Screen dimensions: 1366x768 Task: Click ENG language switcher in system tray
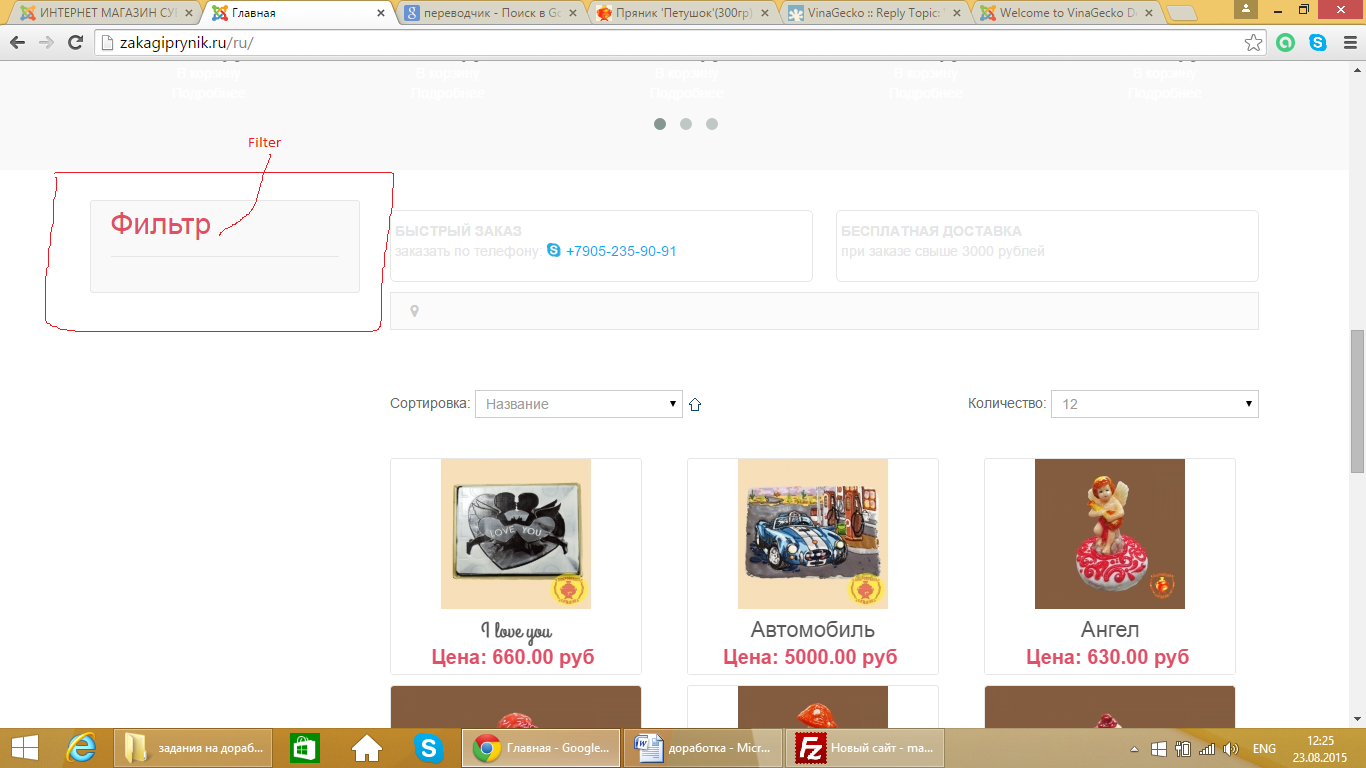[1264, 749]
